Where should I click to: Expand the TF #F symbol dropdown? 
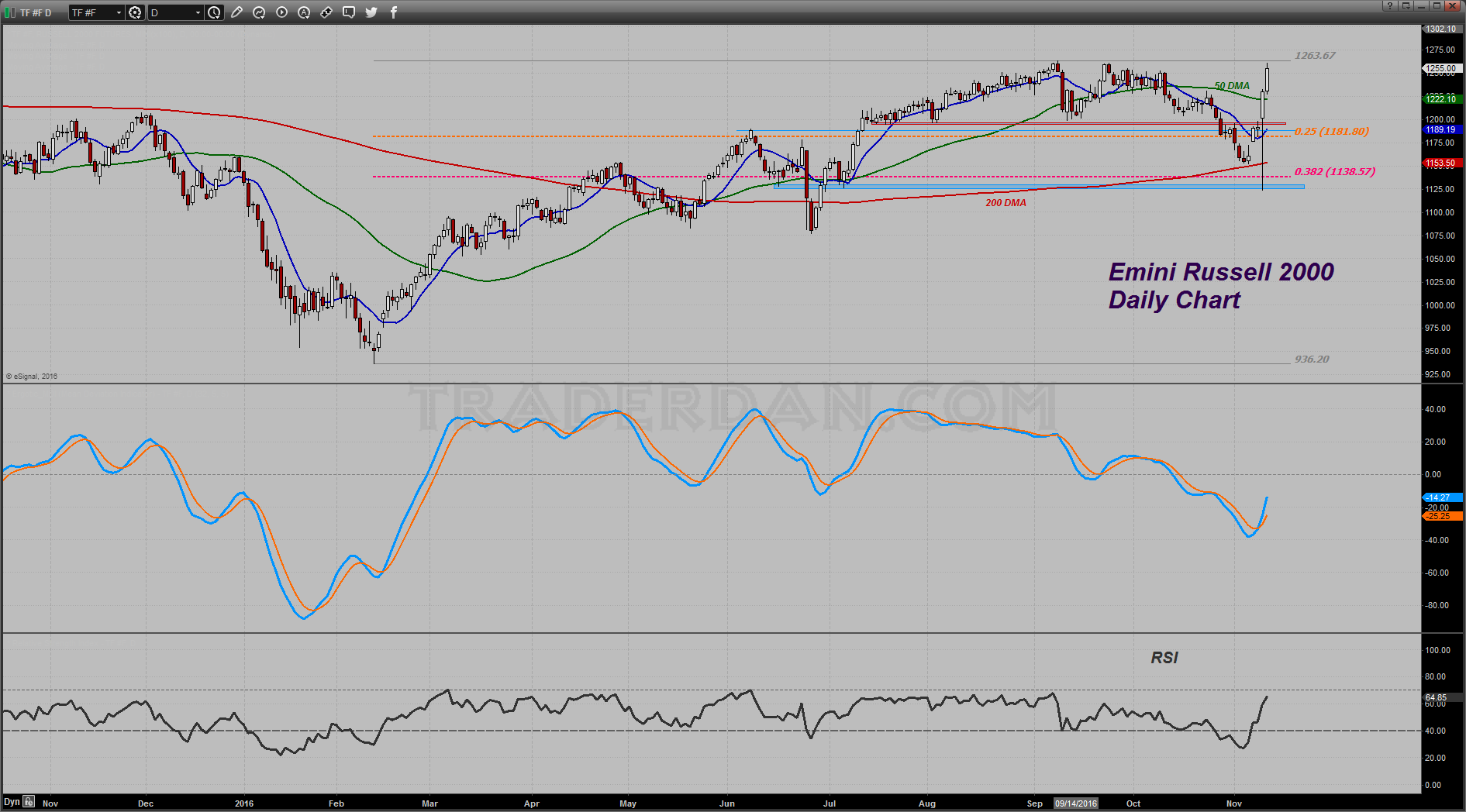coord(119,12)
